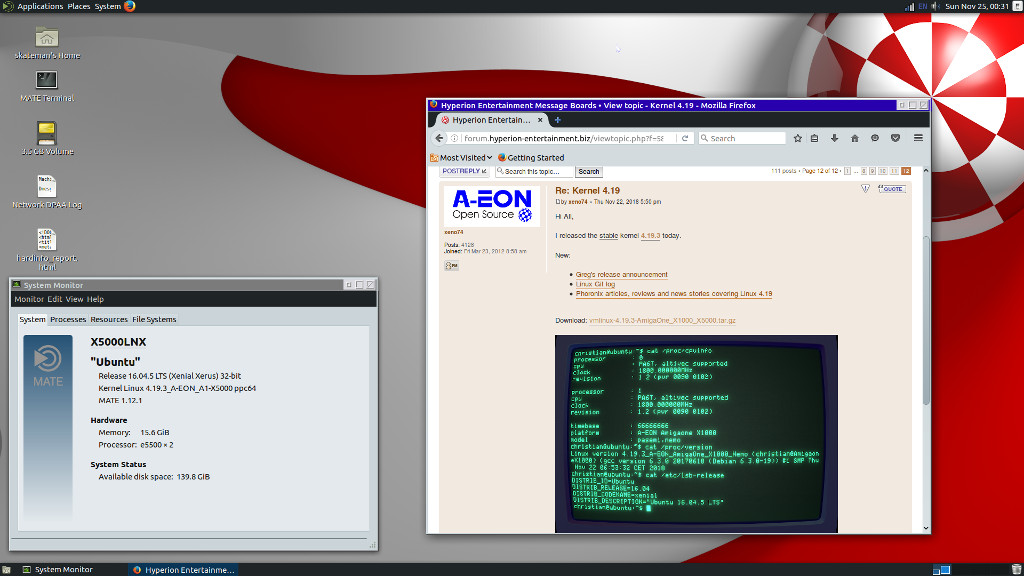Screen dimensions: 1024x576
Task: Go back in Firefox with the back arrow
Action: 439,138
